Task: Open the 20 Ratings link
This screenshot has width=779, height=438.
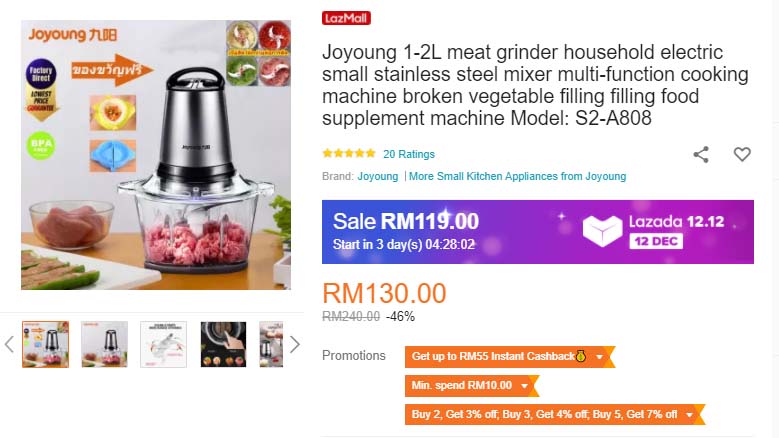Action: [x=409, y=154]
